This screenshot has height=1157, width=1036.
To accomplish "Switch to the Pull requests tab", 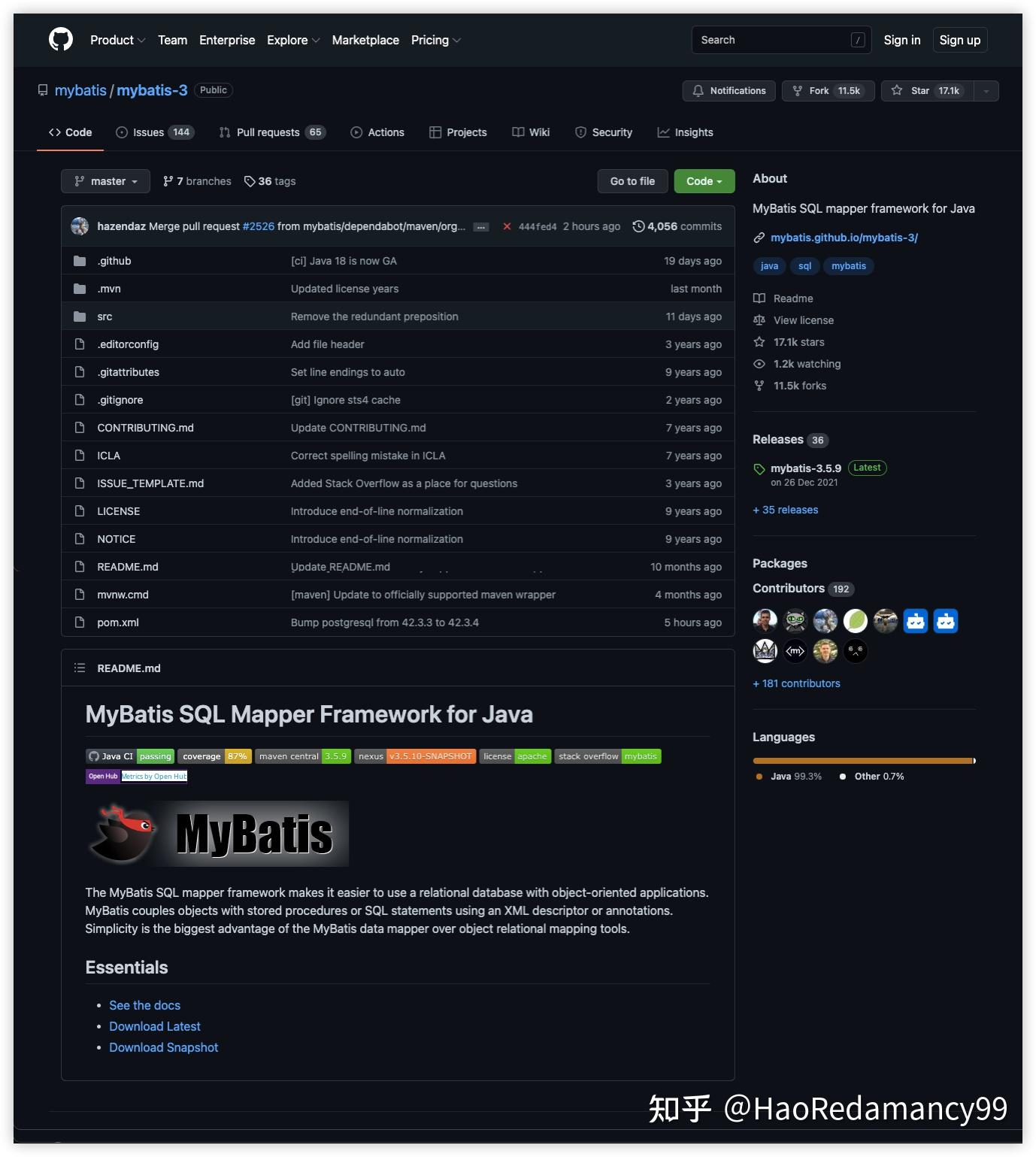I will [272, 132].
